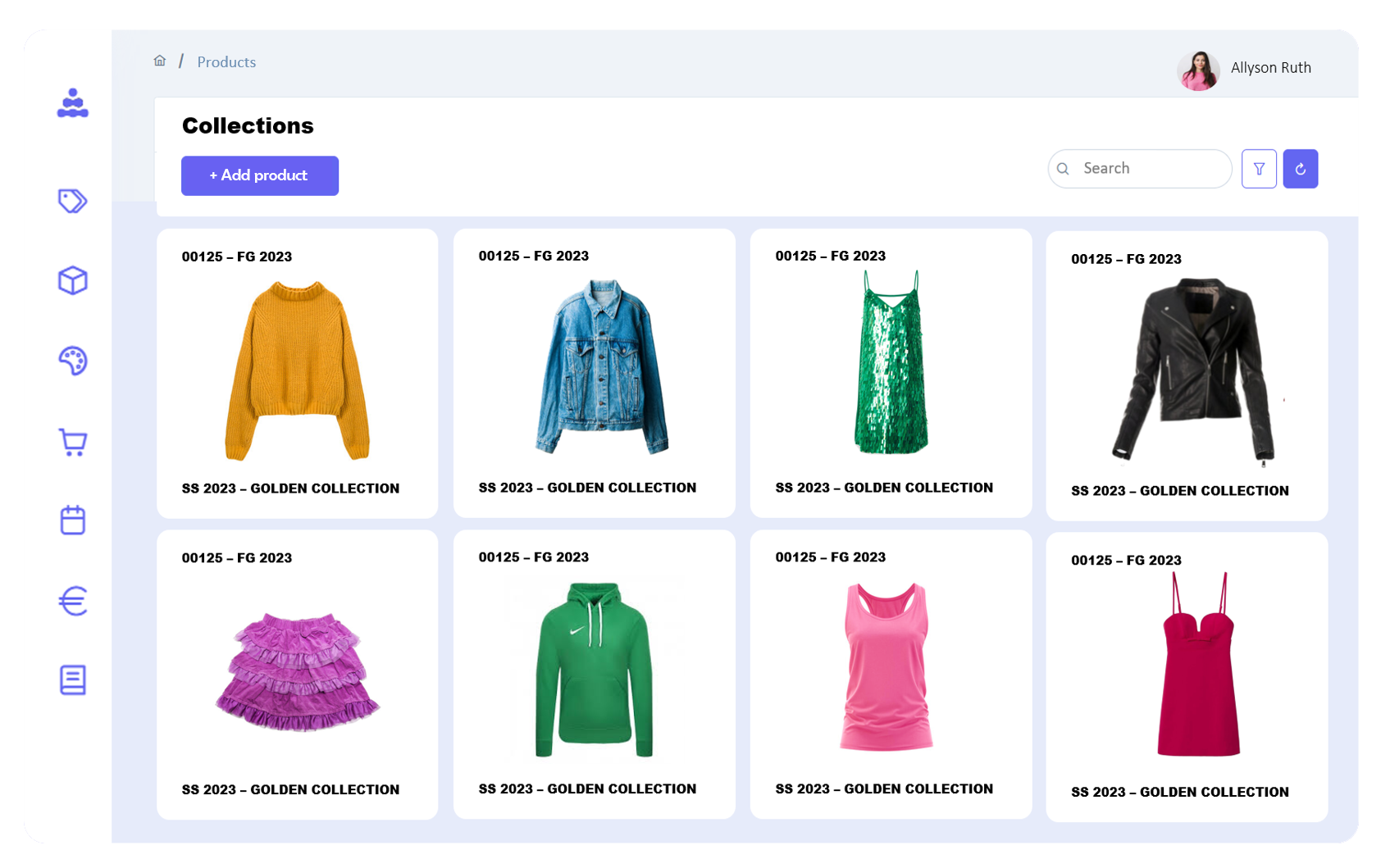Click Allyson Ruth's avatar picture

point(1198,69)
